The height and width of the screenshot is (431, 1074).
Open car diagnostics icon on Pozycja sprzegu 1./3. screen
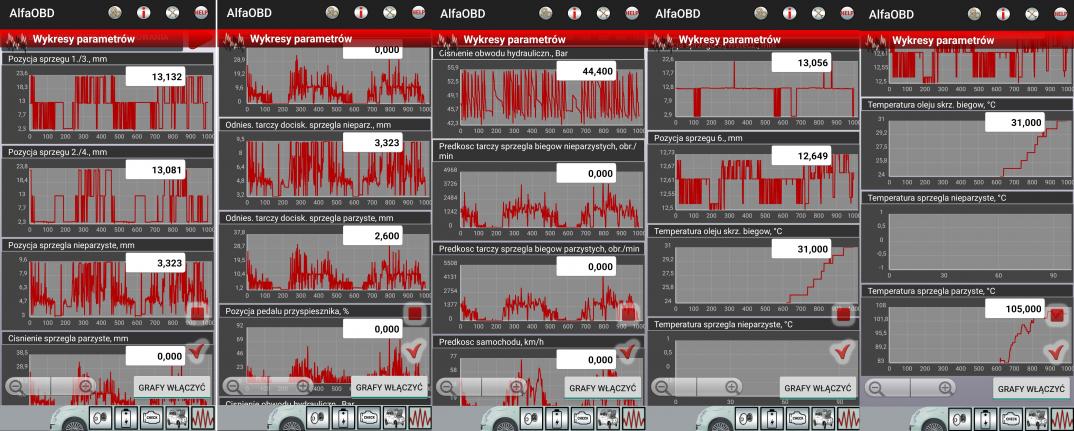176,417
